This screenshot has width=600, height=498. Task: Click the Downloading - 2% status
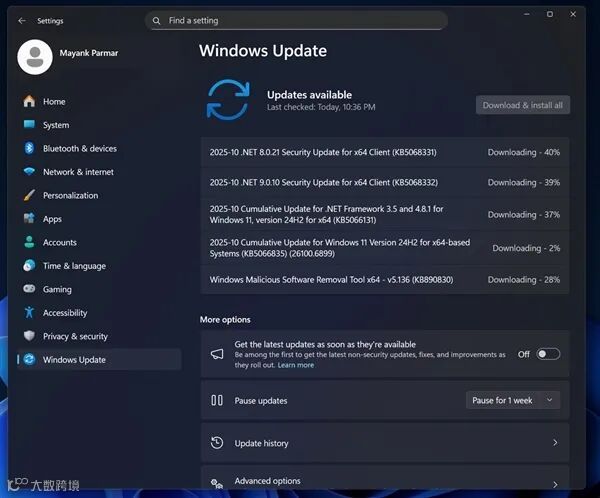click(x=526, y=248)
